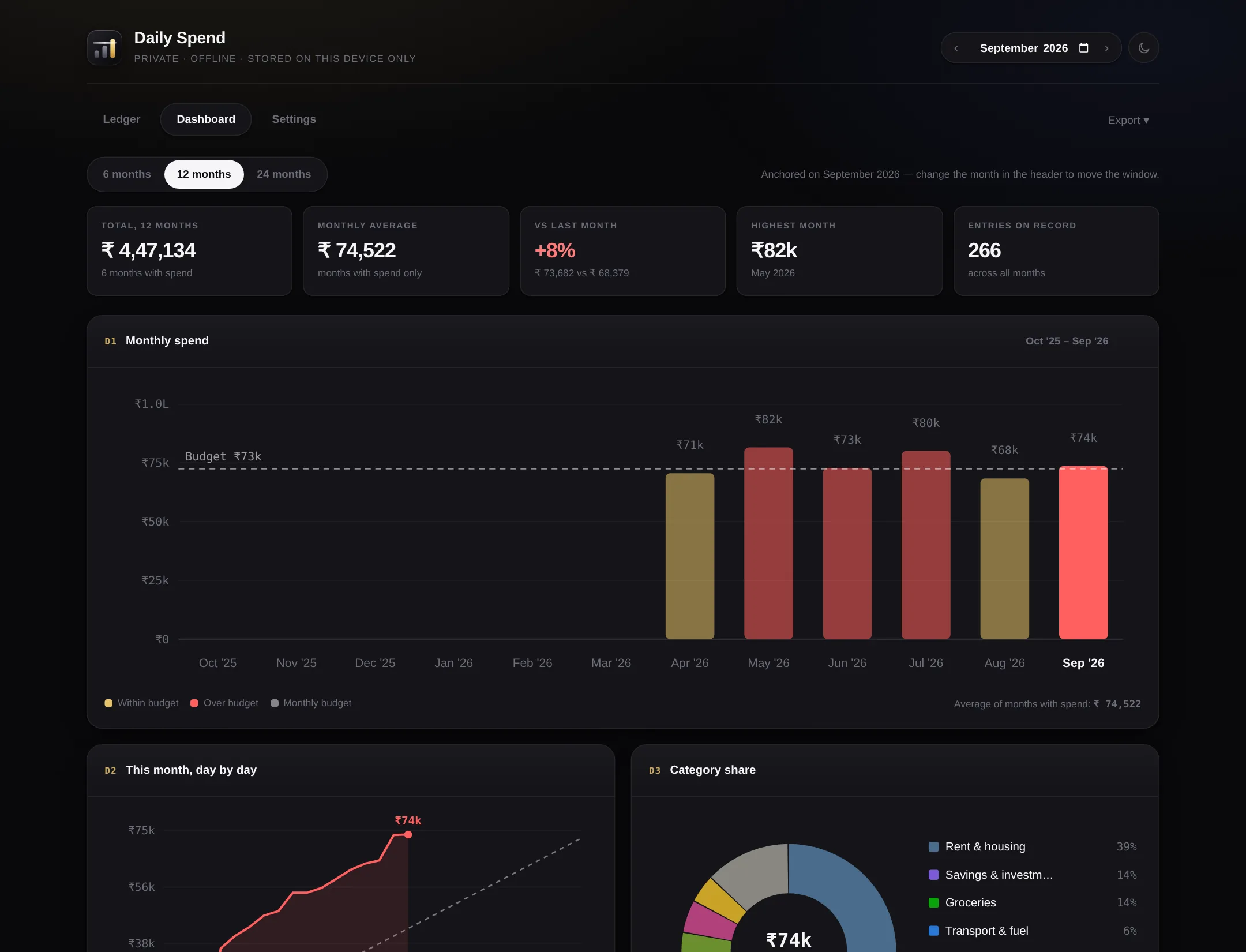Viewport: 1246px width, 952px height.
Task: Click the Anchored on September 2026 hint text
Action: pyautogui.click(x=960, y=174)
